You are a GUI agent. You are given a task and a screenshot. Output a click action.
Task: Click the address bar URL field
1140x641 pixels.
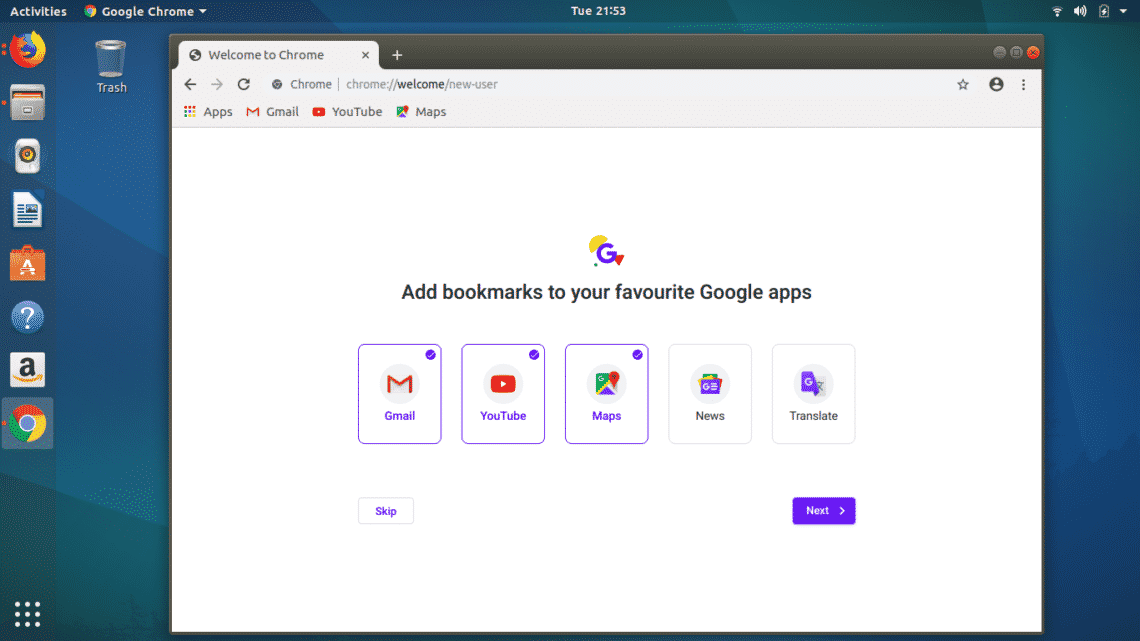coord(600,85)
